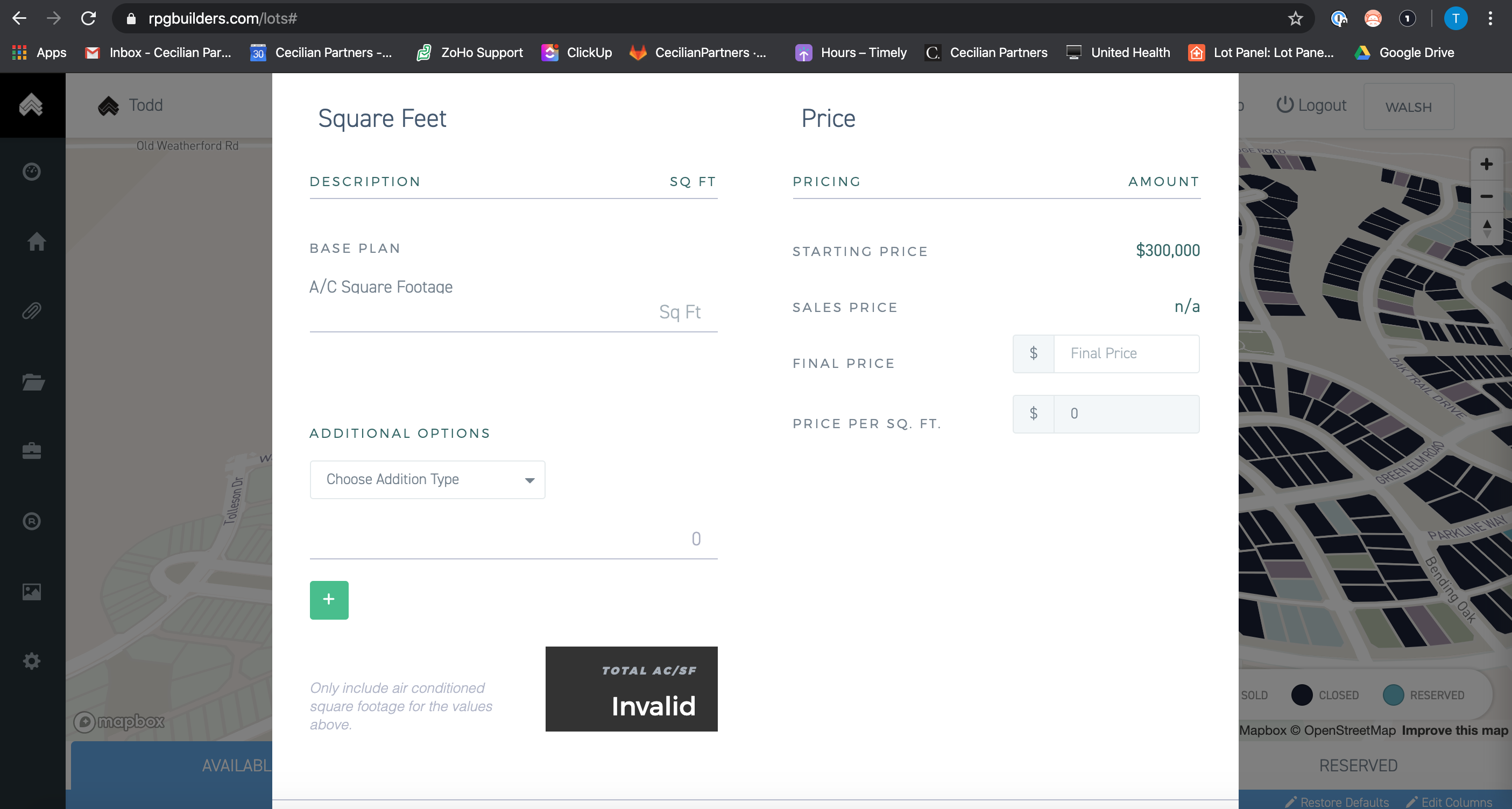Click the paperclip attachments sidebar icon

click(x=32, y=311)
